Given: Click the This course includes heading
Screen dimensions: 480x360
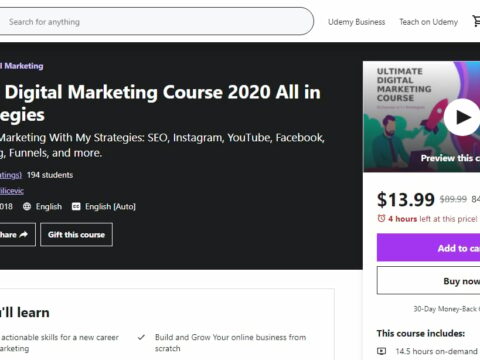Looking at the screenshot, I should 421,333.
